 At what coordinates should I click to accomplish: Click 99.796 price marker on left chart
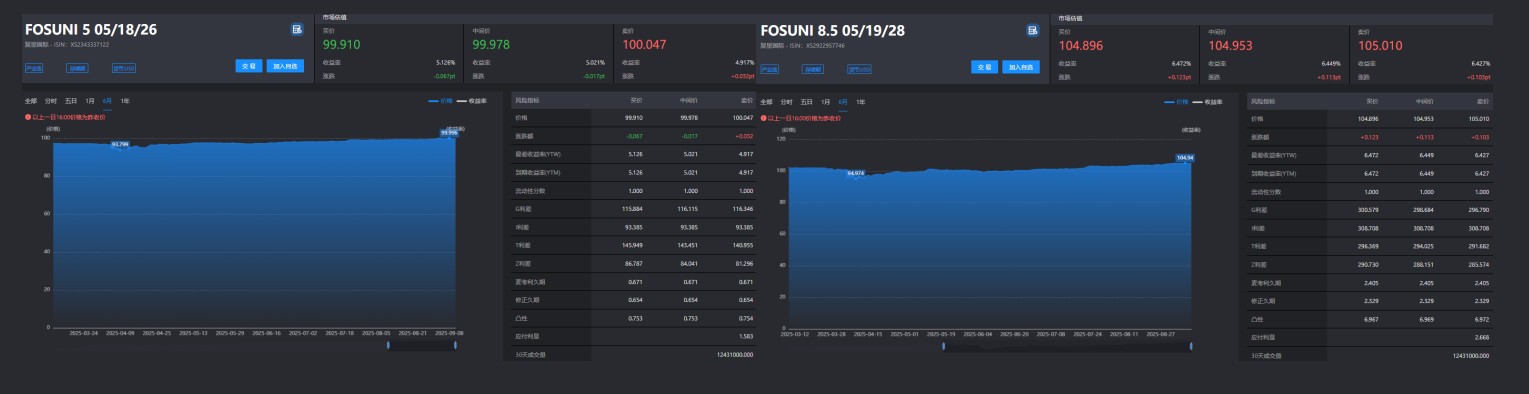tap(120, 144)
